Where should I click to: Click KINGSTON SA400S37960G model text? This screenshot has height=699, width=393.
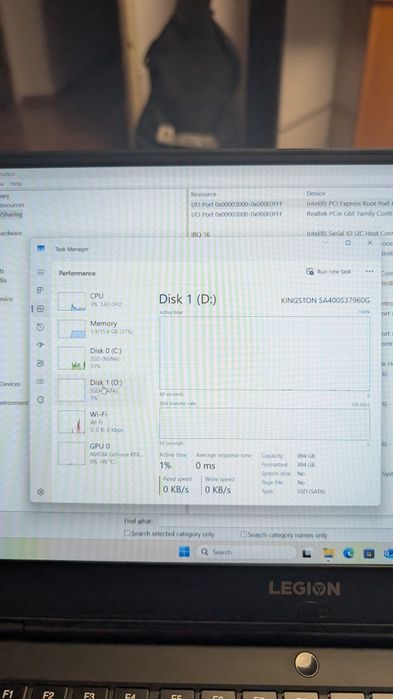coord(325,300)
